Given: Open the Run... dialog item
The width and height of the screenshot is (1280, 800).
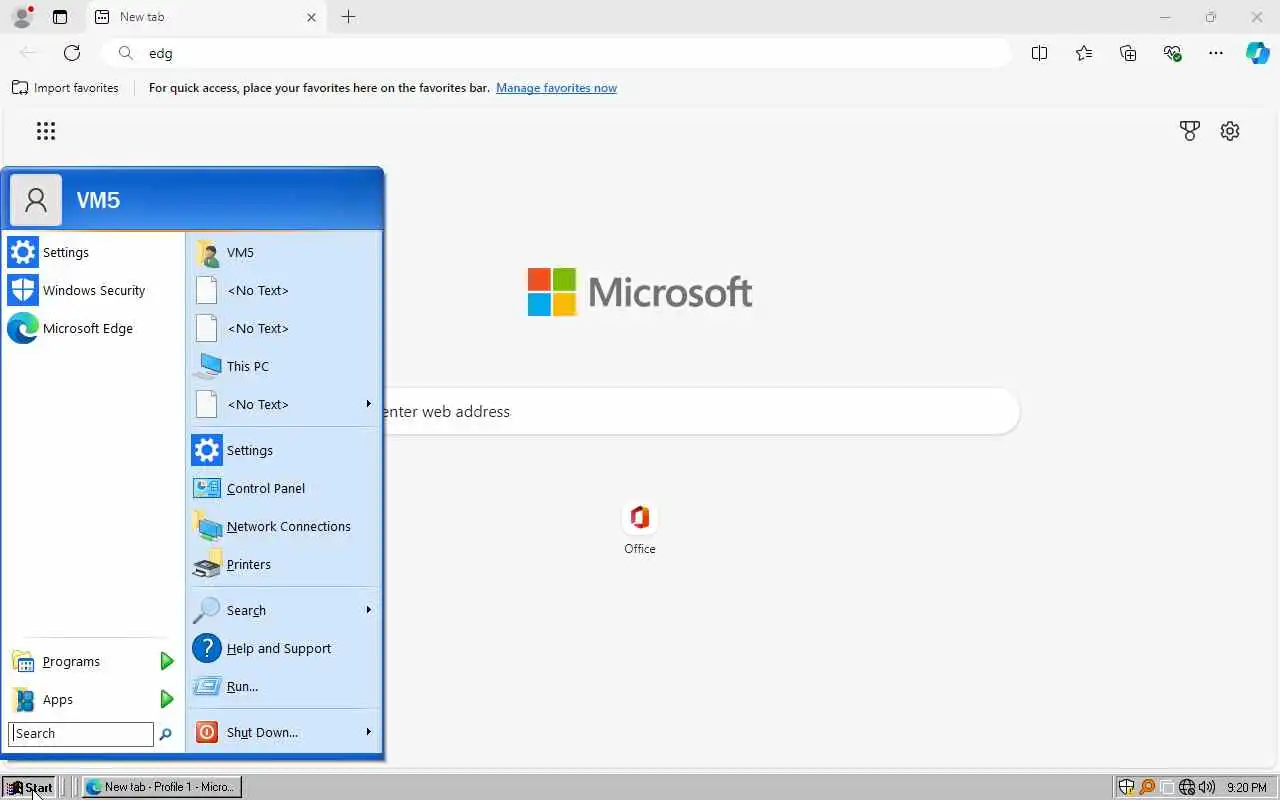Looking at the screenshot, I should pyautogui.click(x=285, y=686).
